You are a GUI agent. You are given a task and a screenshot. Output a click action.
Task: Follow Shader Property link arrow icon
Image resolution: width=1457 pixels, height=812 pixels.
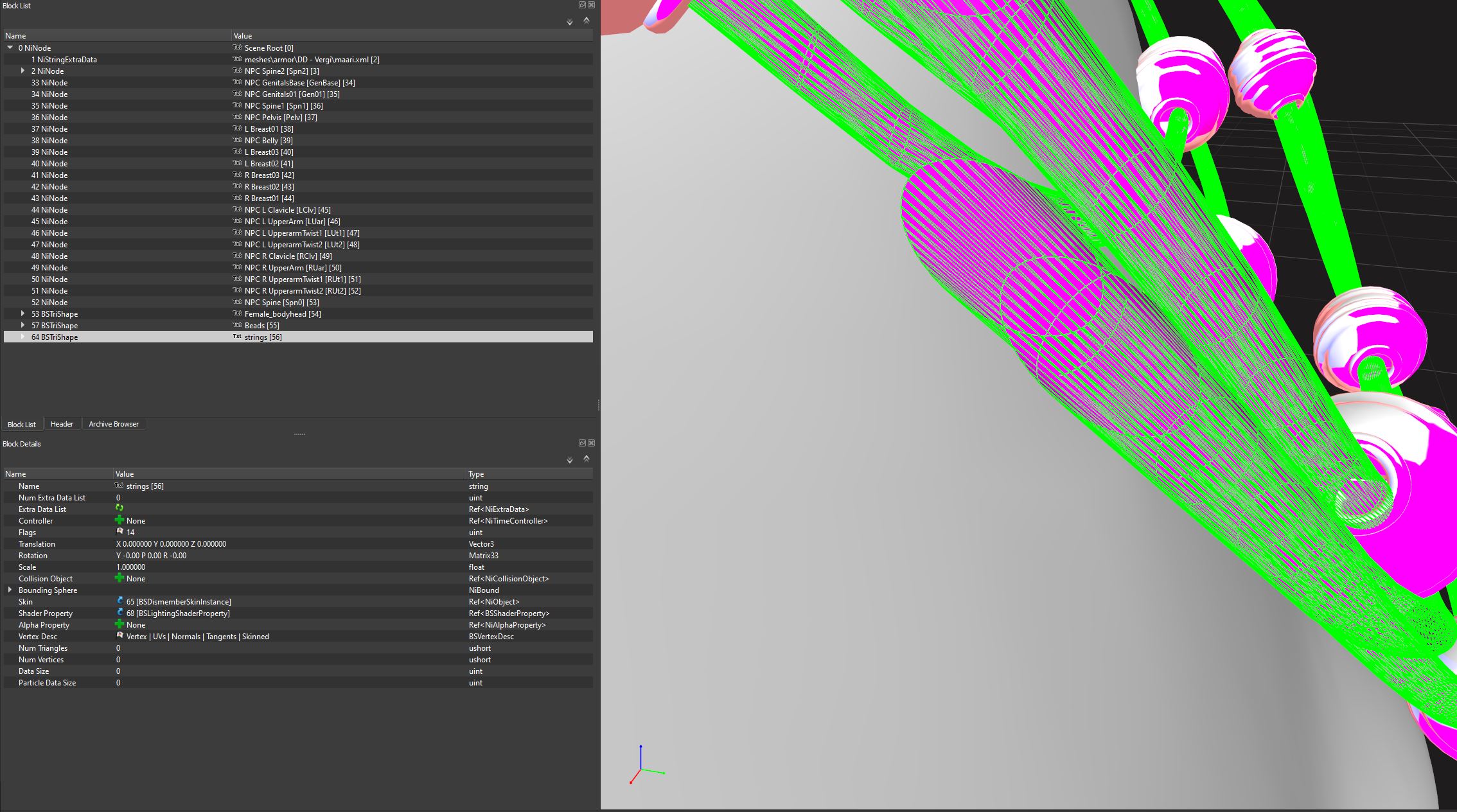pos(119,613)
